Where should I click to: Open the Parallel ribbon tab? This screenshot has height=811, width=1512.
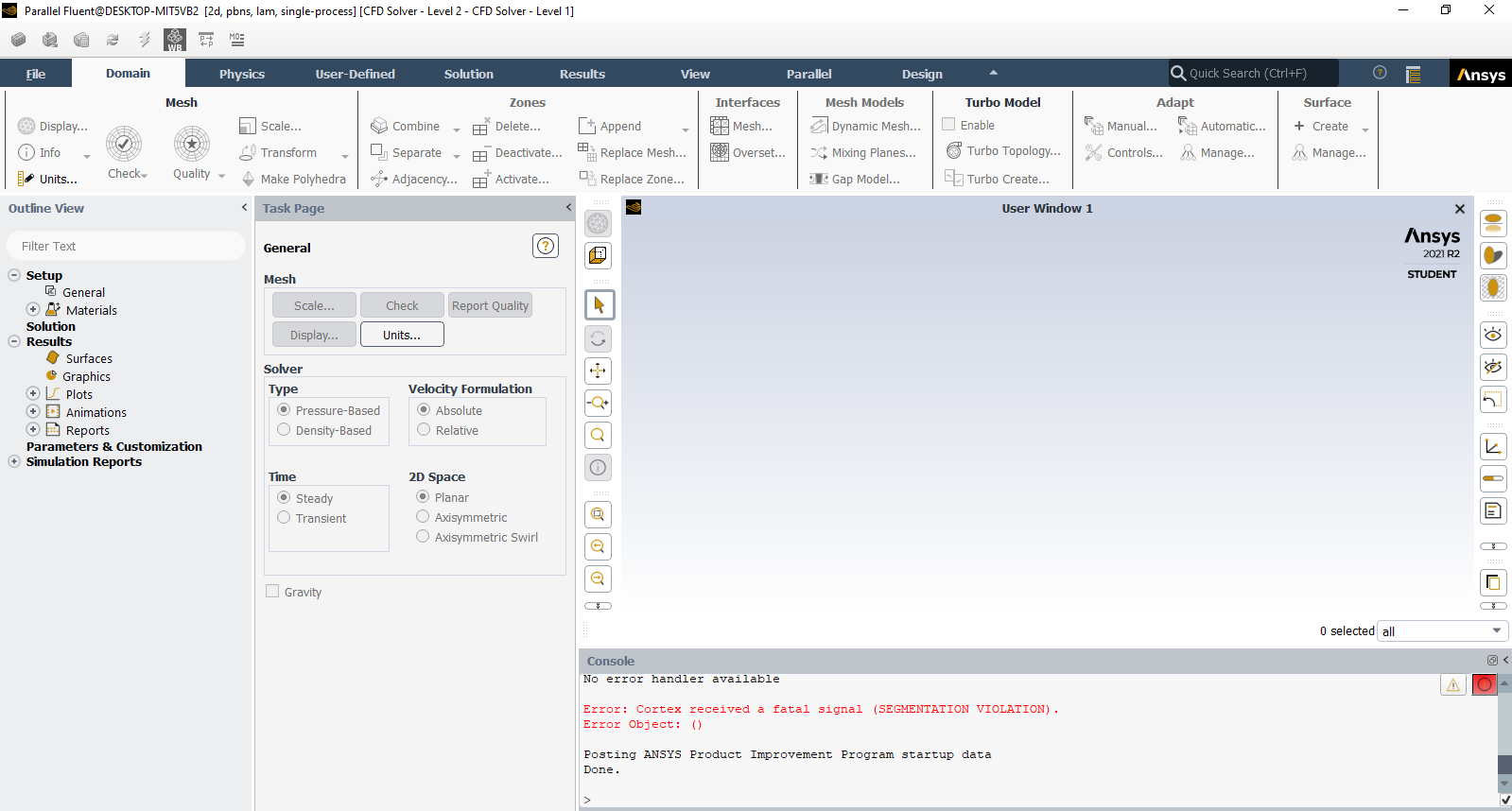pos(809,74)
